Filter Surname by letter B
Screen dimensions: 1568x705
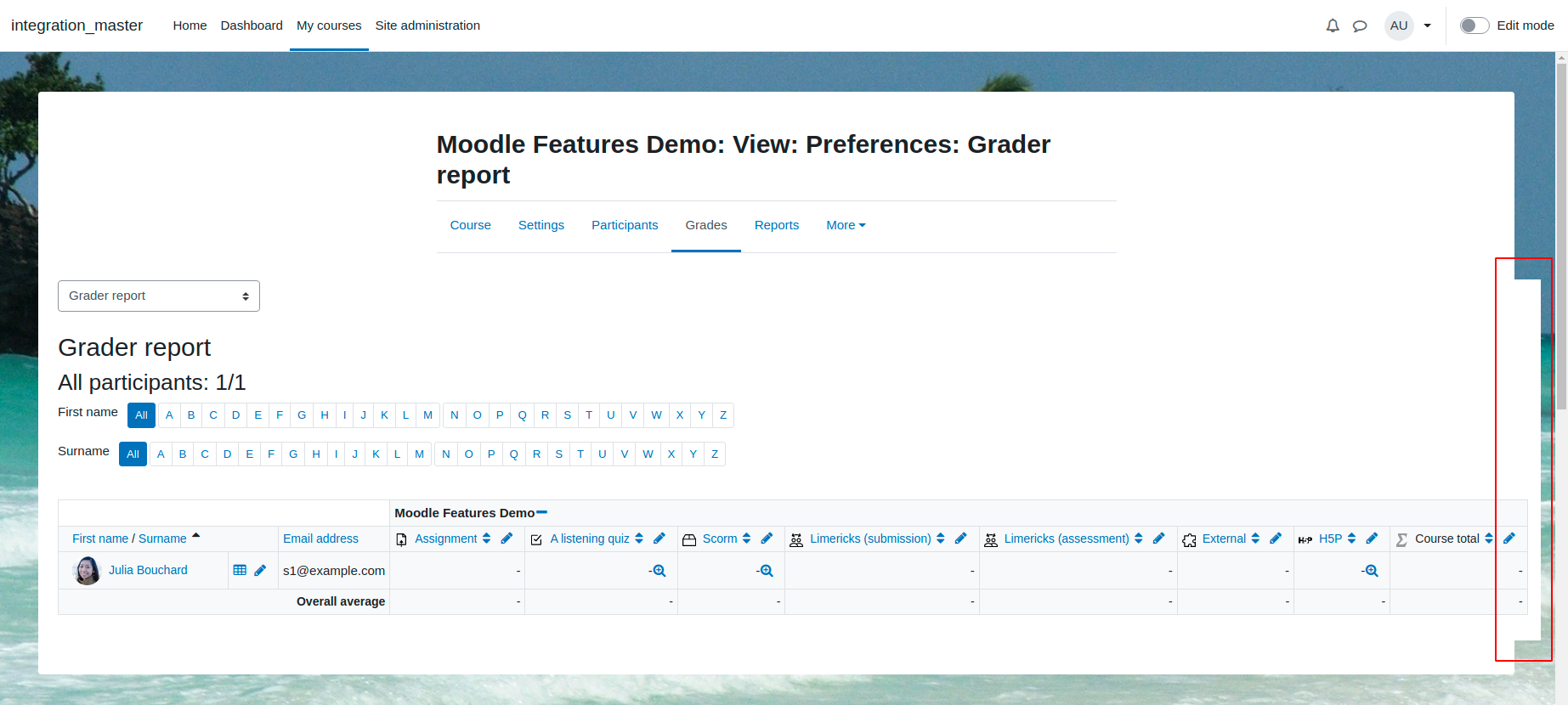click(183, 454)
